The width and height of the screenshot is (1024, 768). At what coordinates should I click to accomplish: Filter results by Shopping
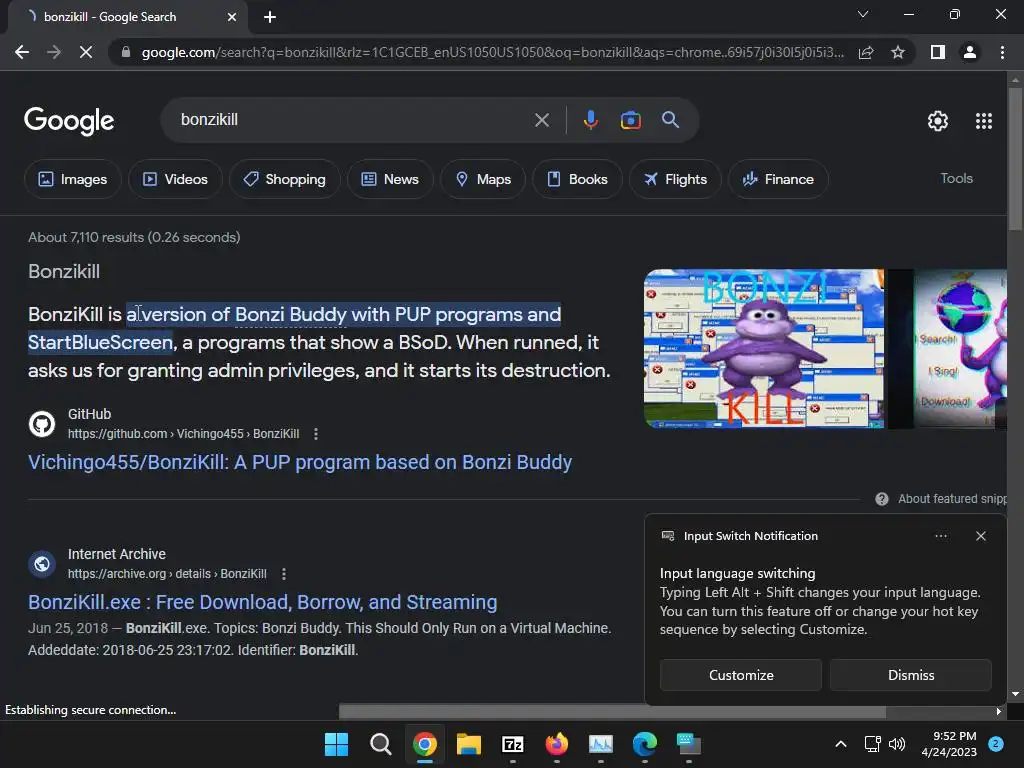pos(284,179)
